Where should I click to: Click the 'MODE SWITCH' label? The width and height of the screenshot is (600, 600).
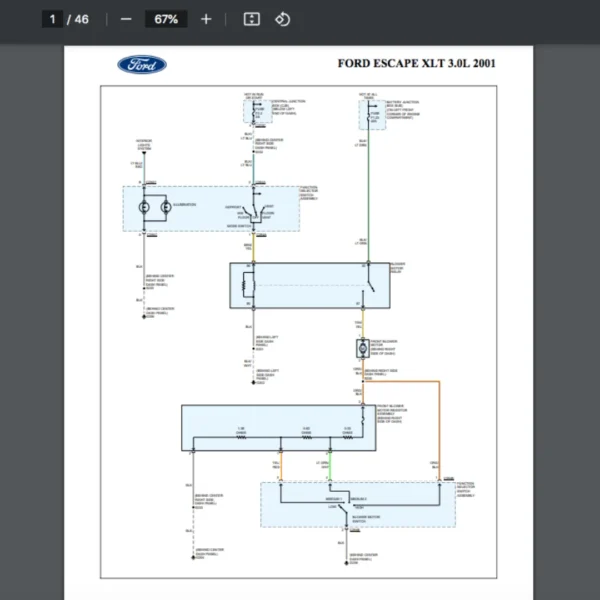239,226
